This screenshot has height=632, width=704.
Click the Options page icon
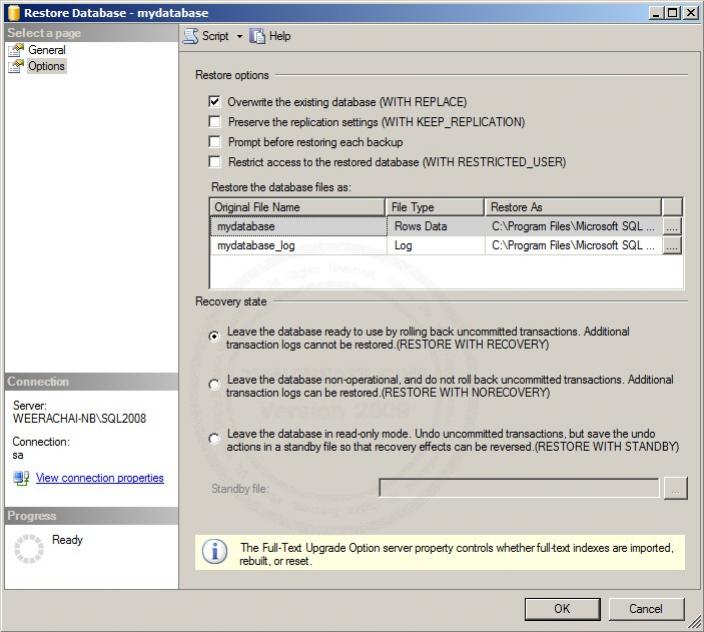[16, 66]
